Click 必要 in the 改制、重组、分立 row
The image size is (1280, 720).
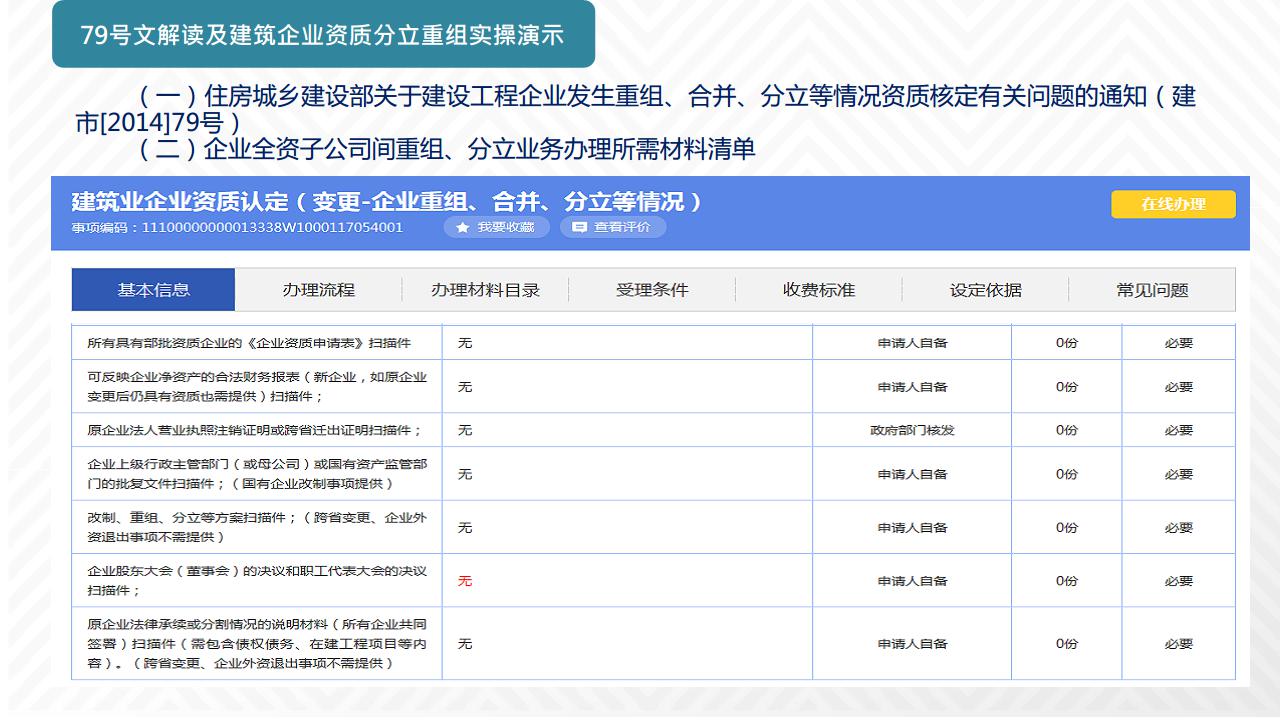[1179, 527]
